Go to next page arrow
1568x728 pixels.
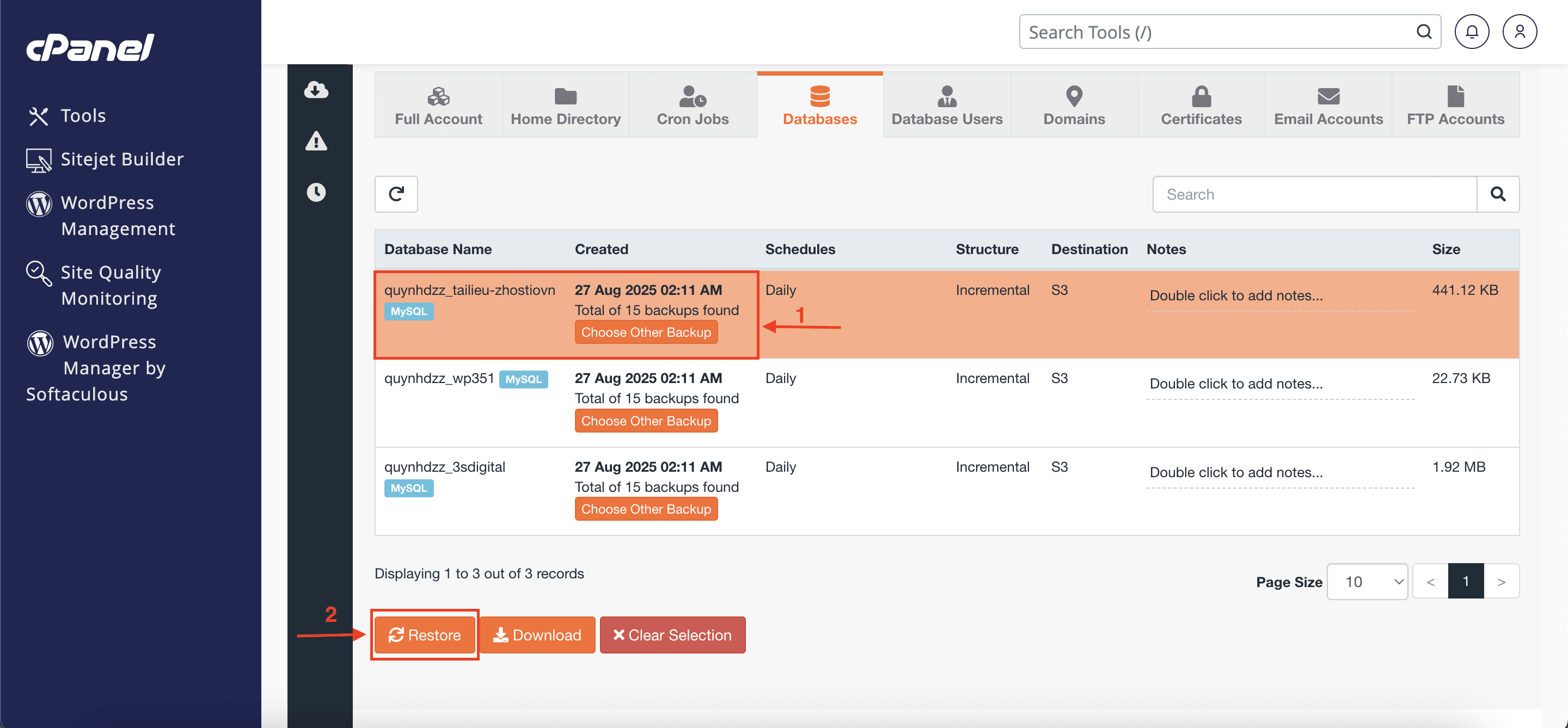1501,582
